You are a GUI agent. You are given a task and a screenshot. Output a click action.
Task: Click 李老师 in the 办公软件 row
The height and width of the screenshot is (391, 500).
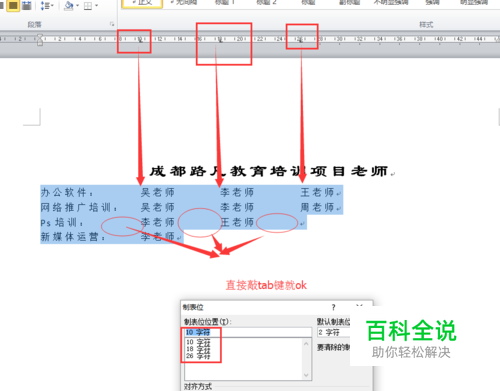(237, 192)
